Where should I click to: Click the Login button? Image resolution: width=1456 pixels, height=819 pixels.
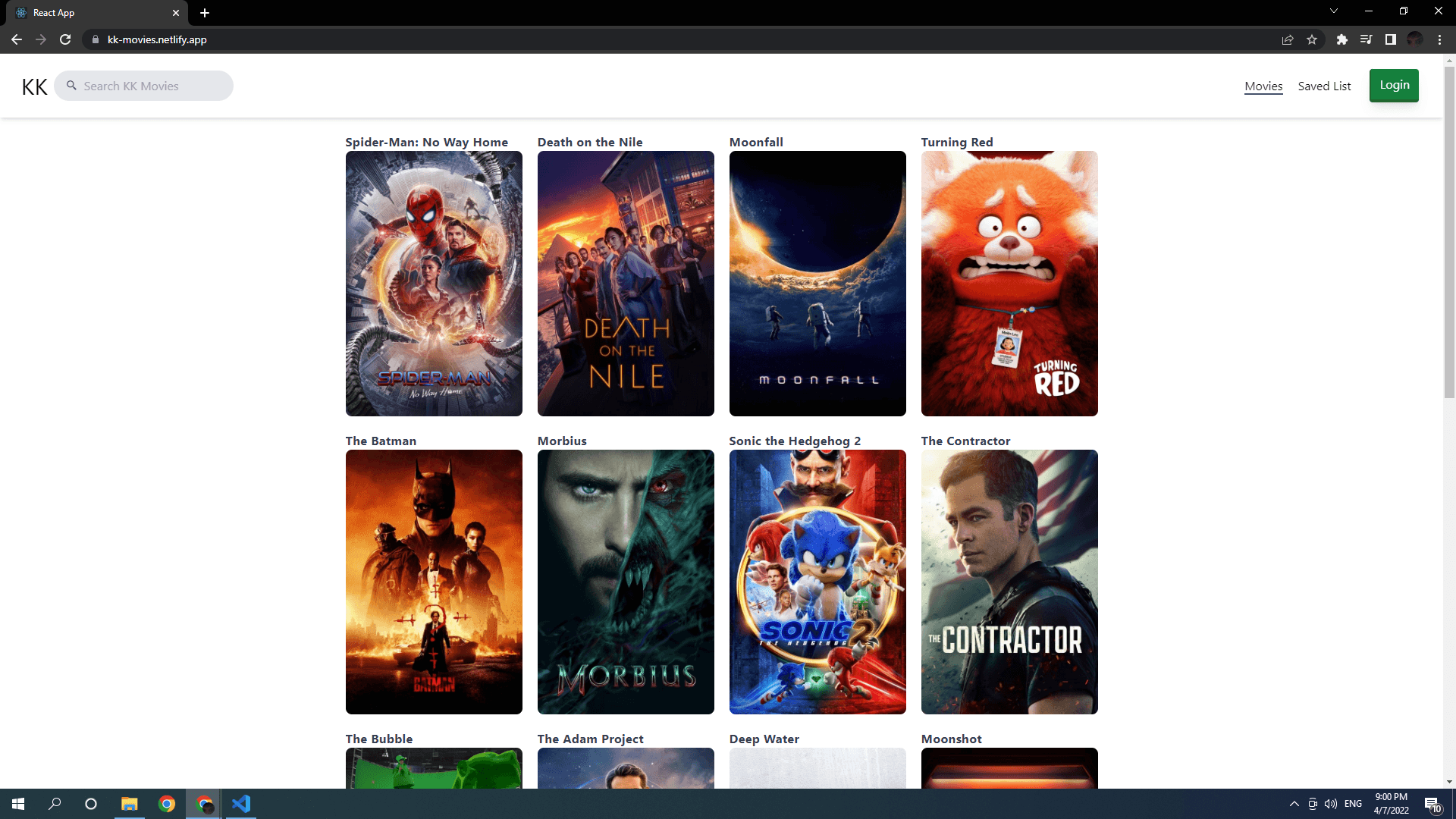1393,85
